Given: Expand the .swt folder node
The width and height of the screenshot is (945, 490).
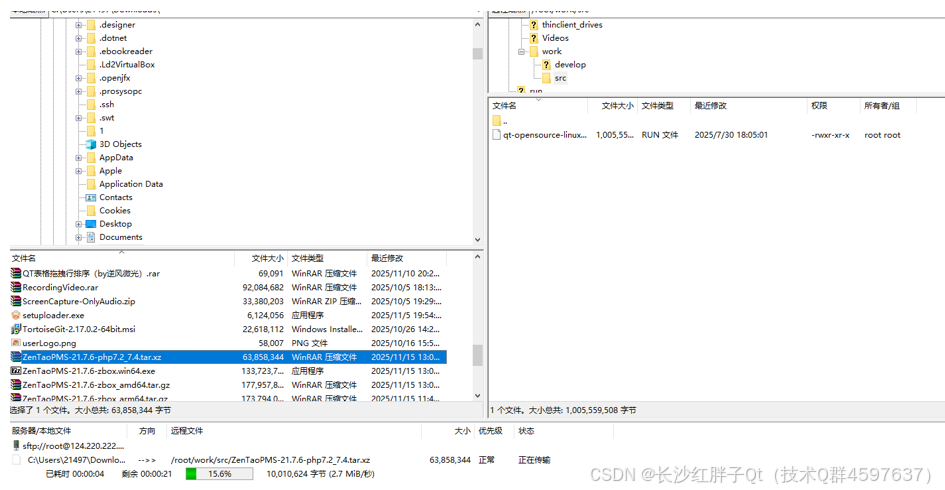Looking at the screenshot, I should 78,118.
